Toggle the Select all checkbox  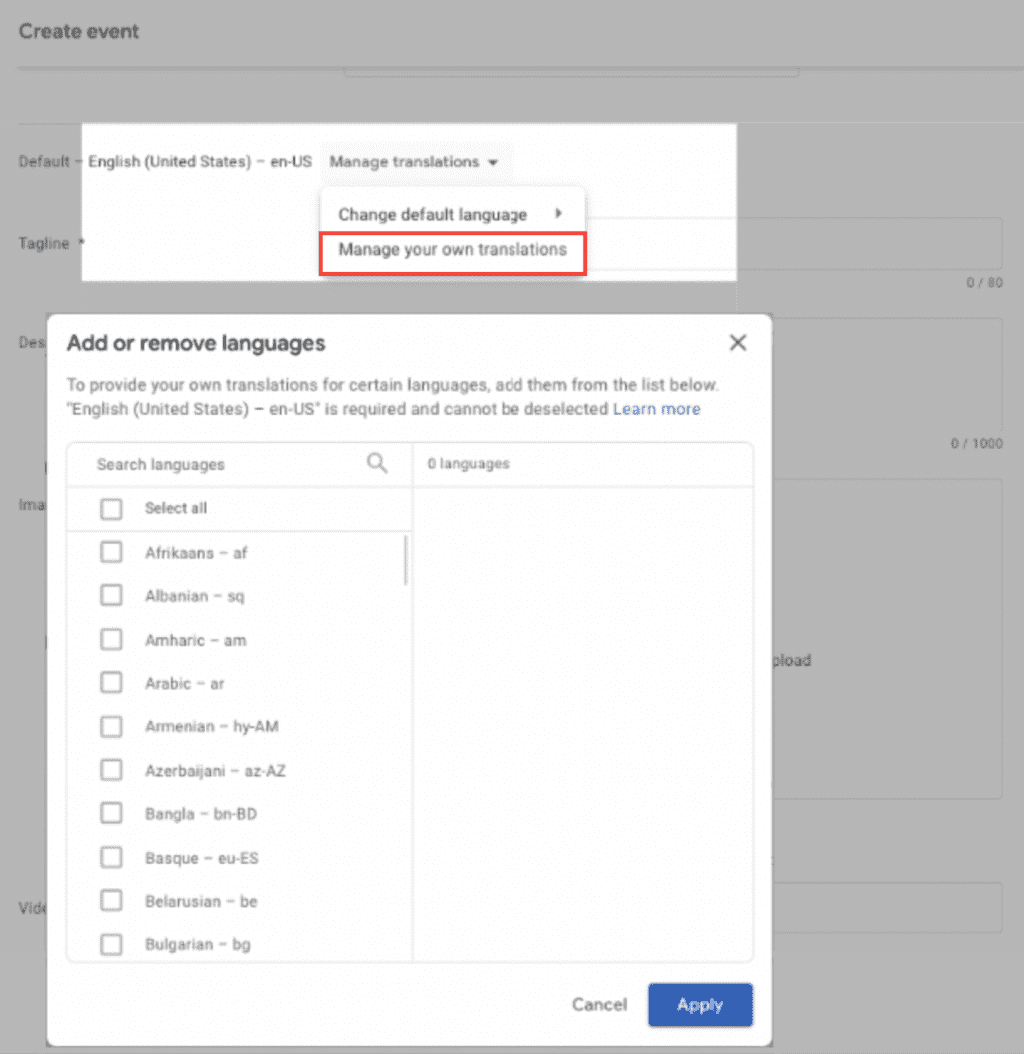(111, 508)
